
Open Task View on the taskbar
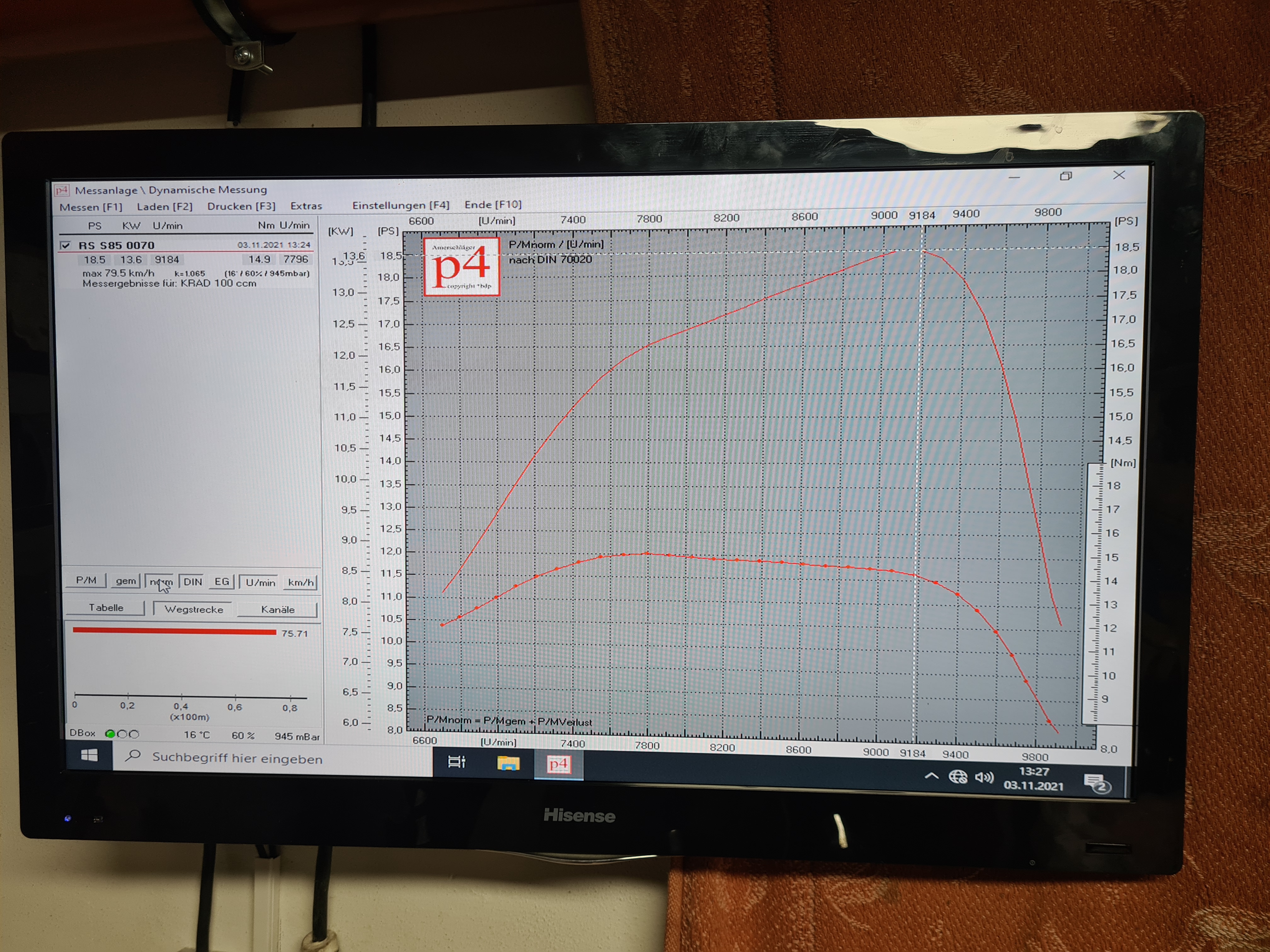(456, 762)
